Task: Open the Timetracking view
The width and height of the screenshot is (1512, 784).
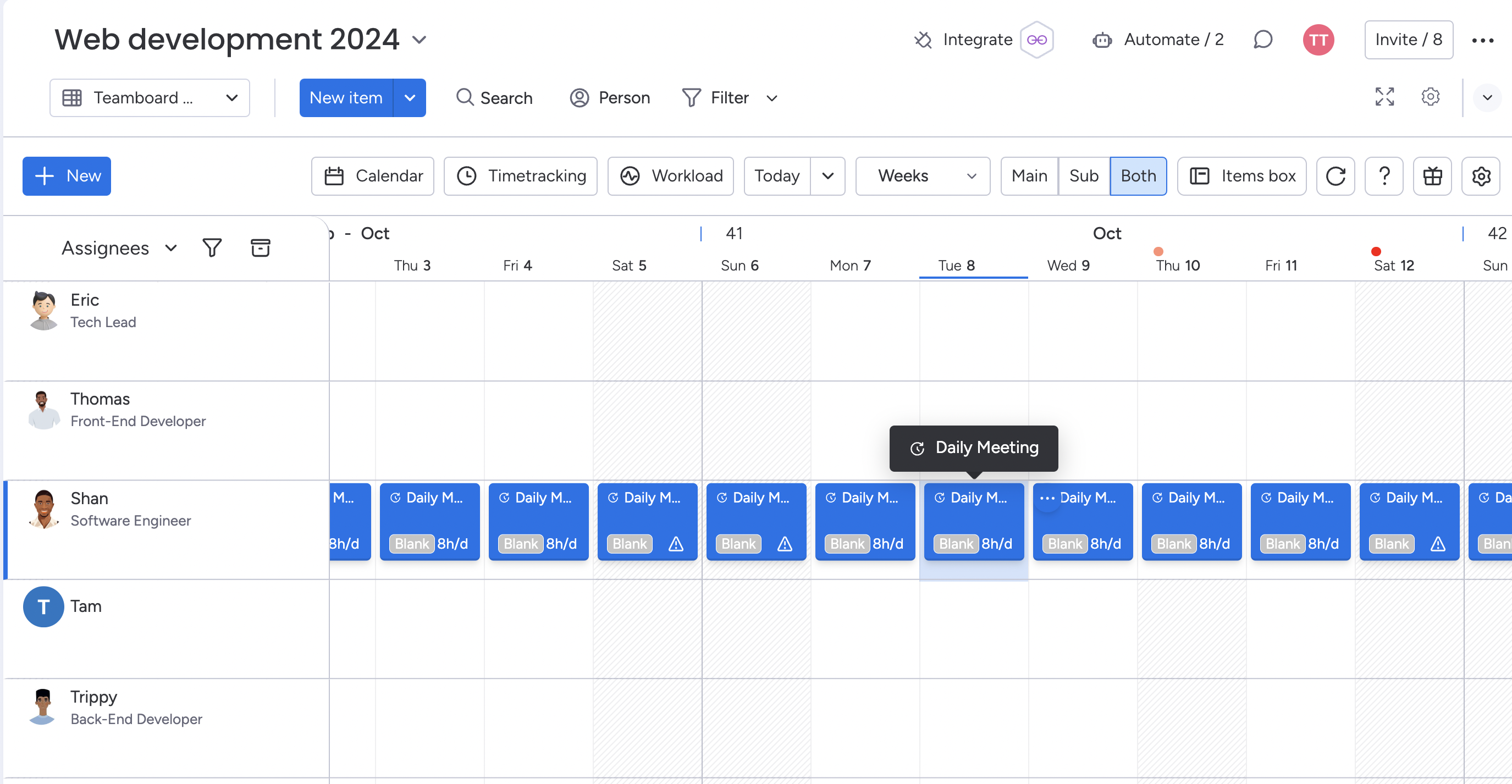Action: point(520,176)
